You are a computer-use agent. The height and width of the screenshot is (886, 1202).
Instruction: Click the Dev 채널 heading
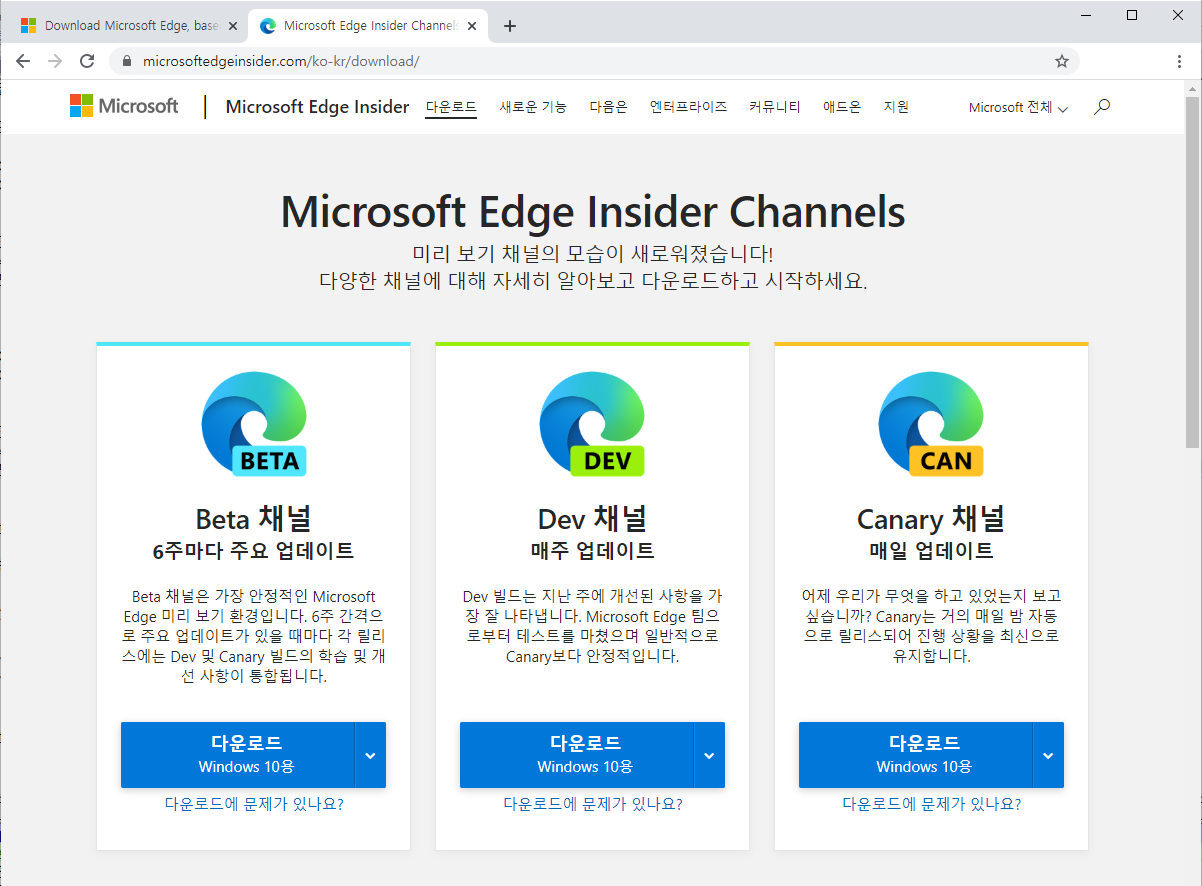593,518
